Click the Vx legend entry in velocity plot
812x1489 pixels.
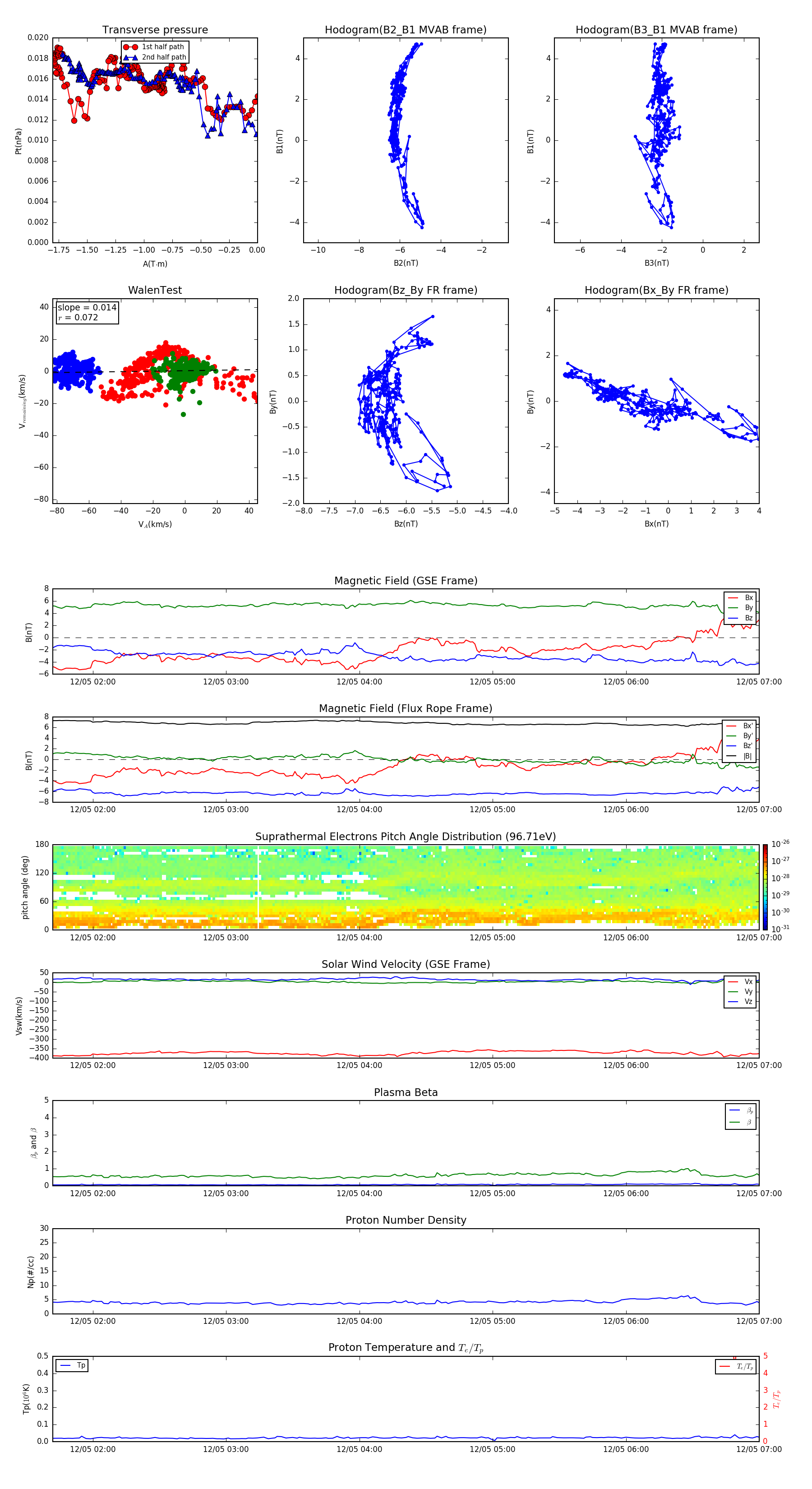click(740, 981)
